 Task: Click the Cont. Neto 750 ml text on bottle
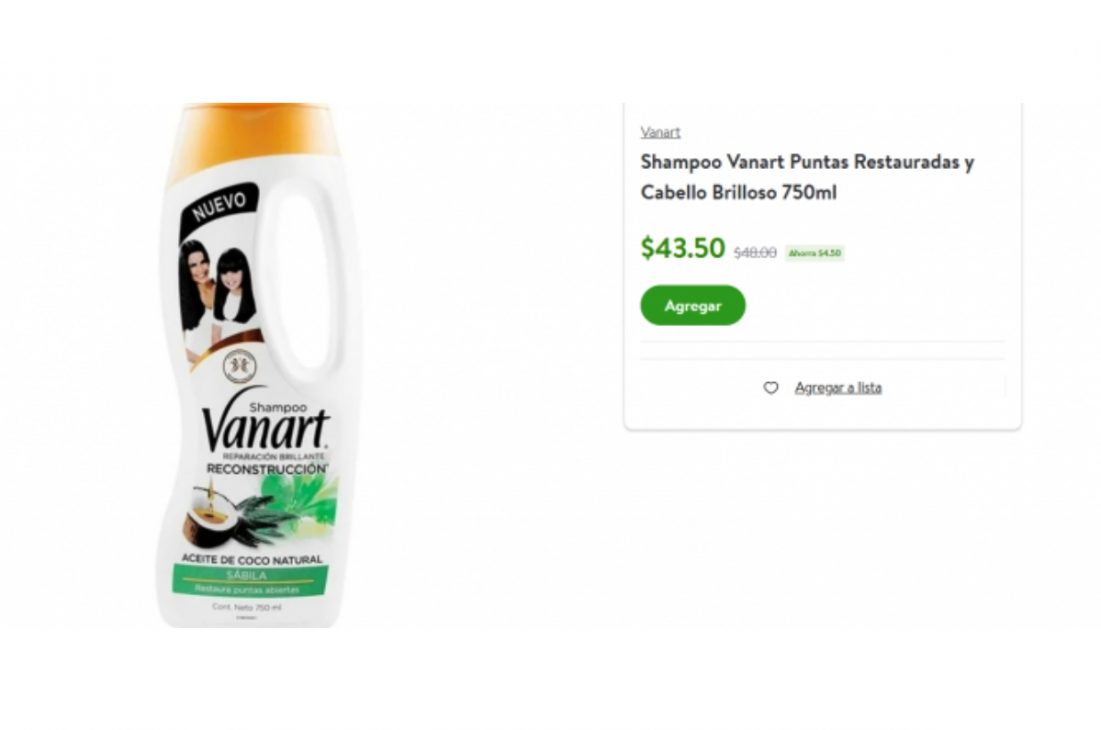(246, 607)
